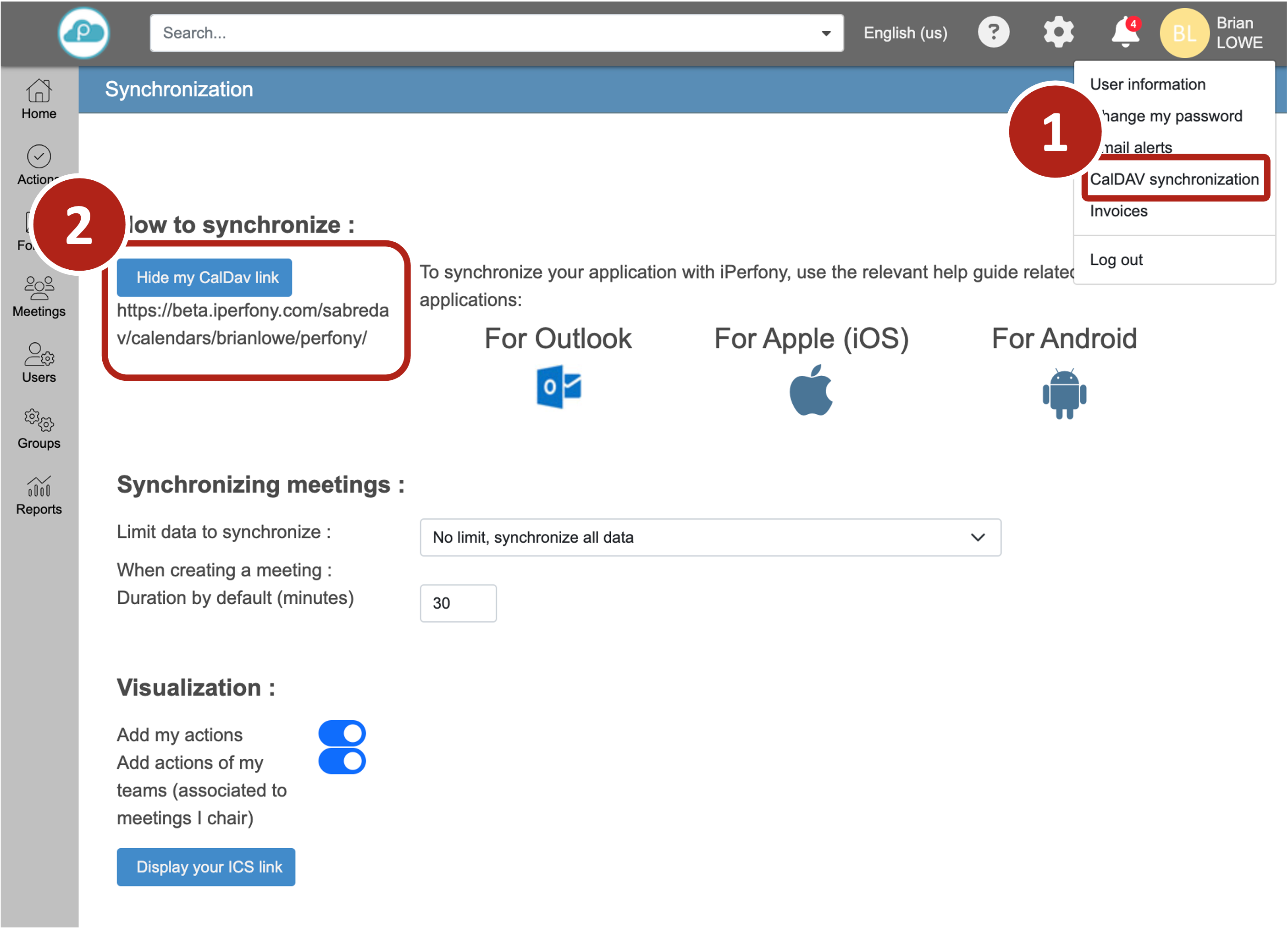Click Display your ICS link button
Viewport: 1288px width, 929px height.
coord(206,867)
